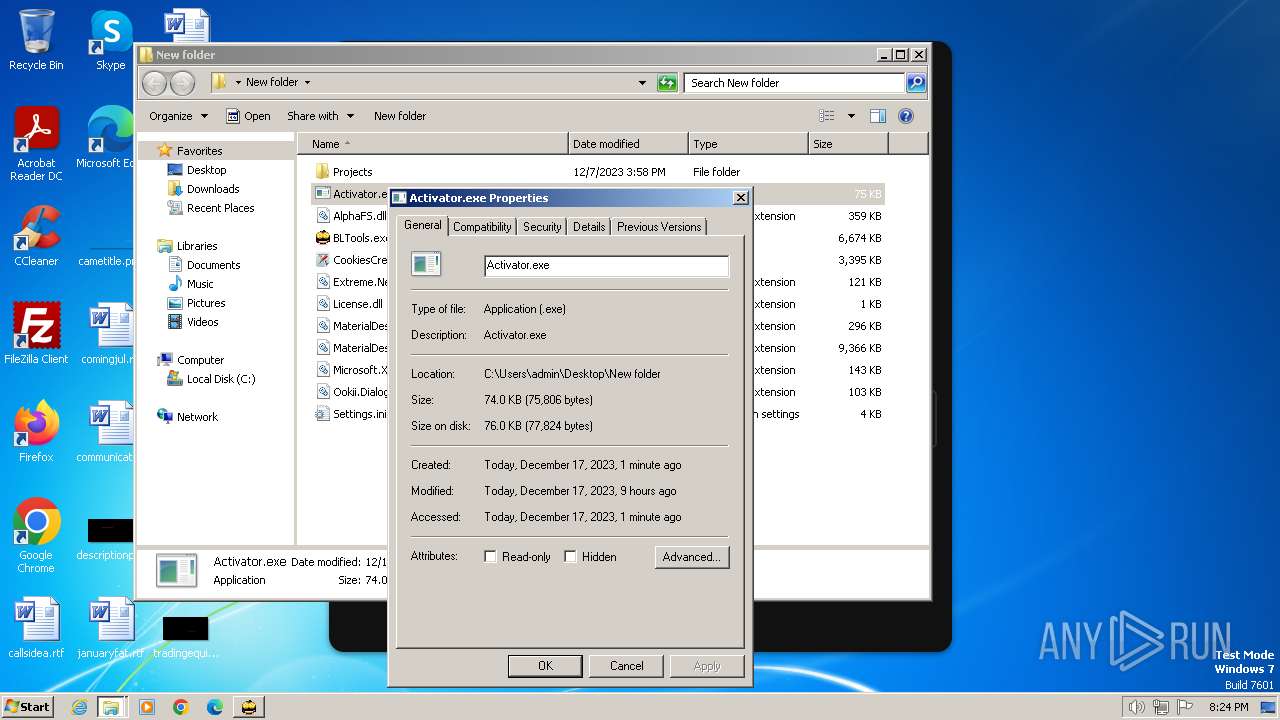Switch to the Compatibility tab
This screenshot has width=1280, height=720.
[482, 227]
